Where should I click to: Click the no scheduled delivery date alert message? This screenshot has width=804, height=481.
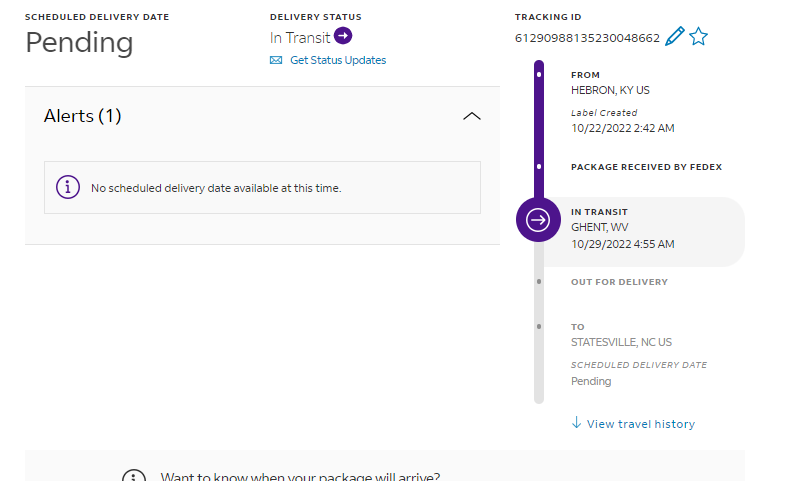[x=216, y=187]
